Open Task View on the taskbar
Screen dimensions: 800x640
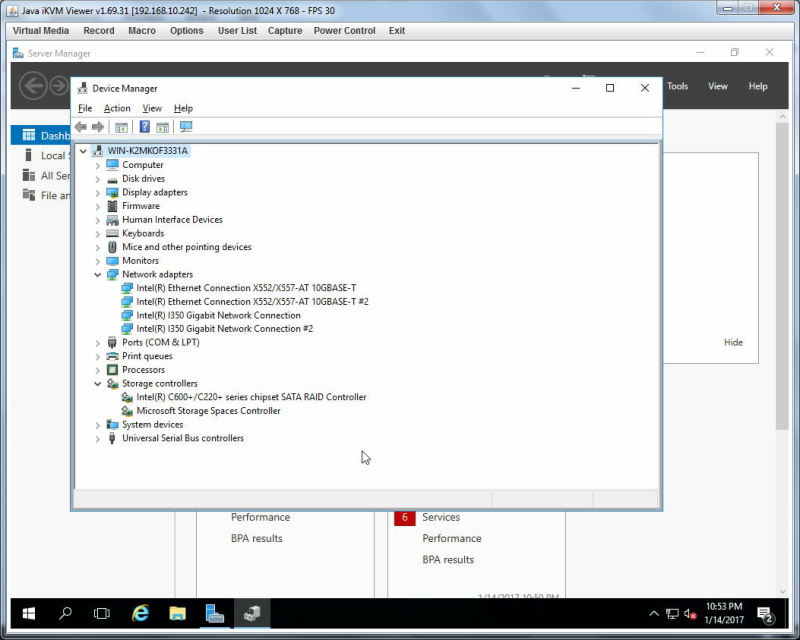coord(102,613)
